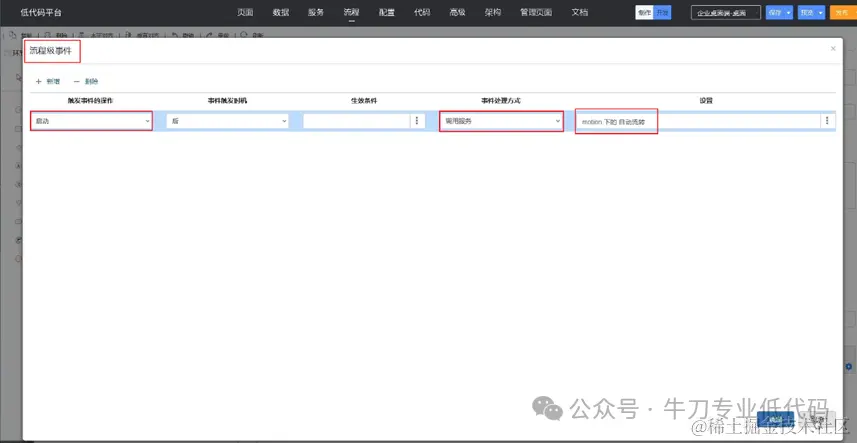Switch mode toggle to 制作
Viewport: 857px width, 443px height.
(x=644, y=13)
